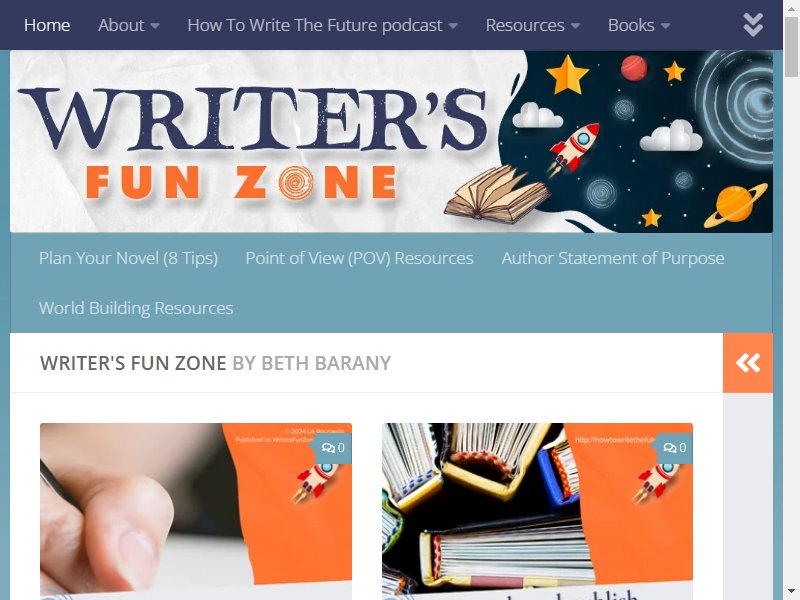
Task: Open Plan Your Novel (8 Tips) page
Action: pos(129,258)
